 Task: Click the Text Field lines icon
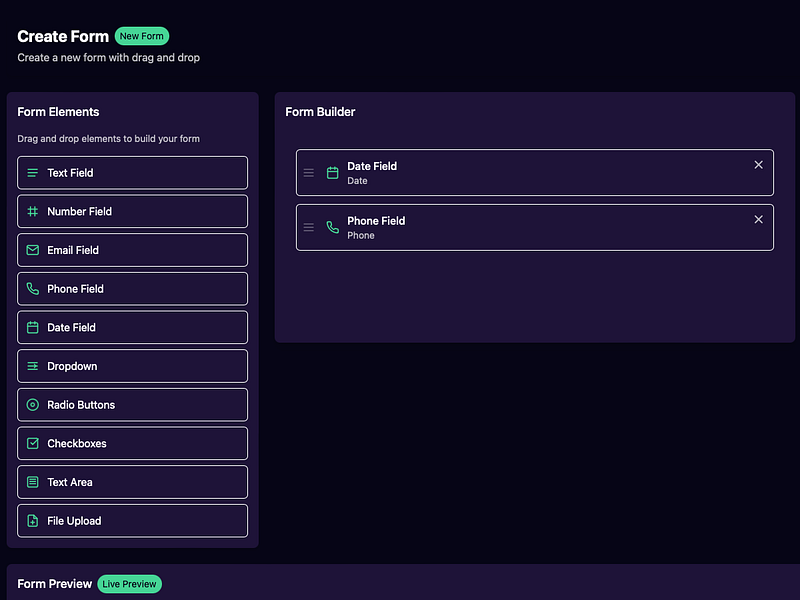tap(33, 173)
